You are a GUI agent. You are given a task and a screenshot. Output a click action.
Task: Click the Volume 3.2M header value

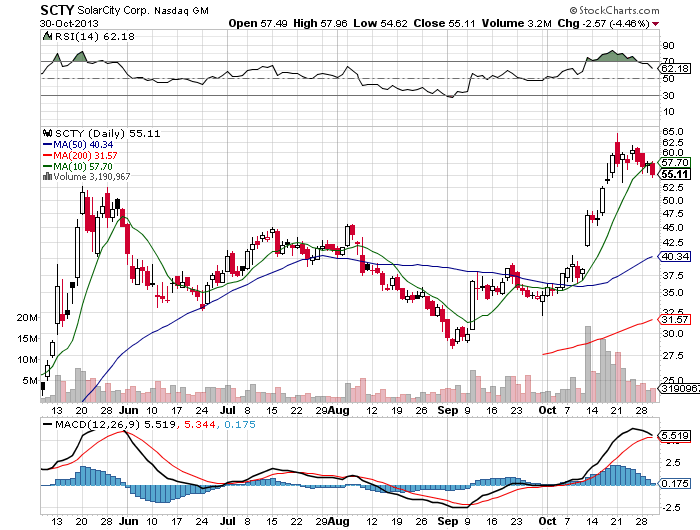coord(517,23)
